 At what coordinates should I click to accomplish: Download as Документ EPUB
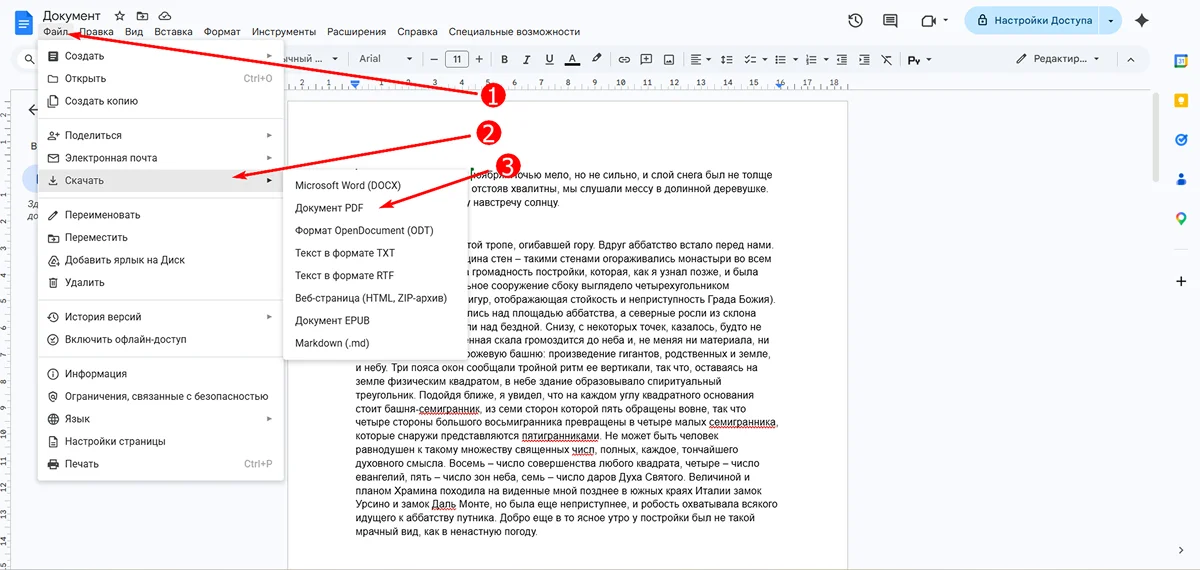tap(375, 320)
